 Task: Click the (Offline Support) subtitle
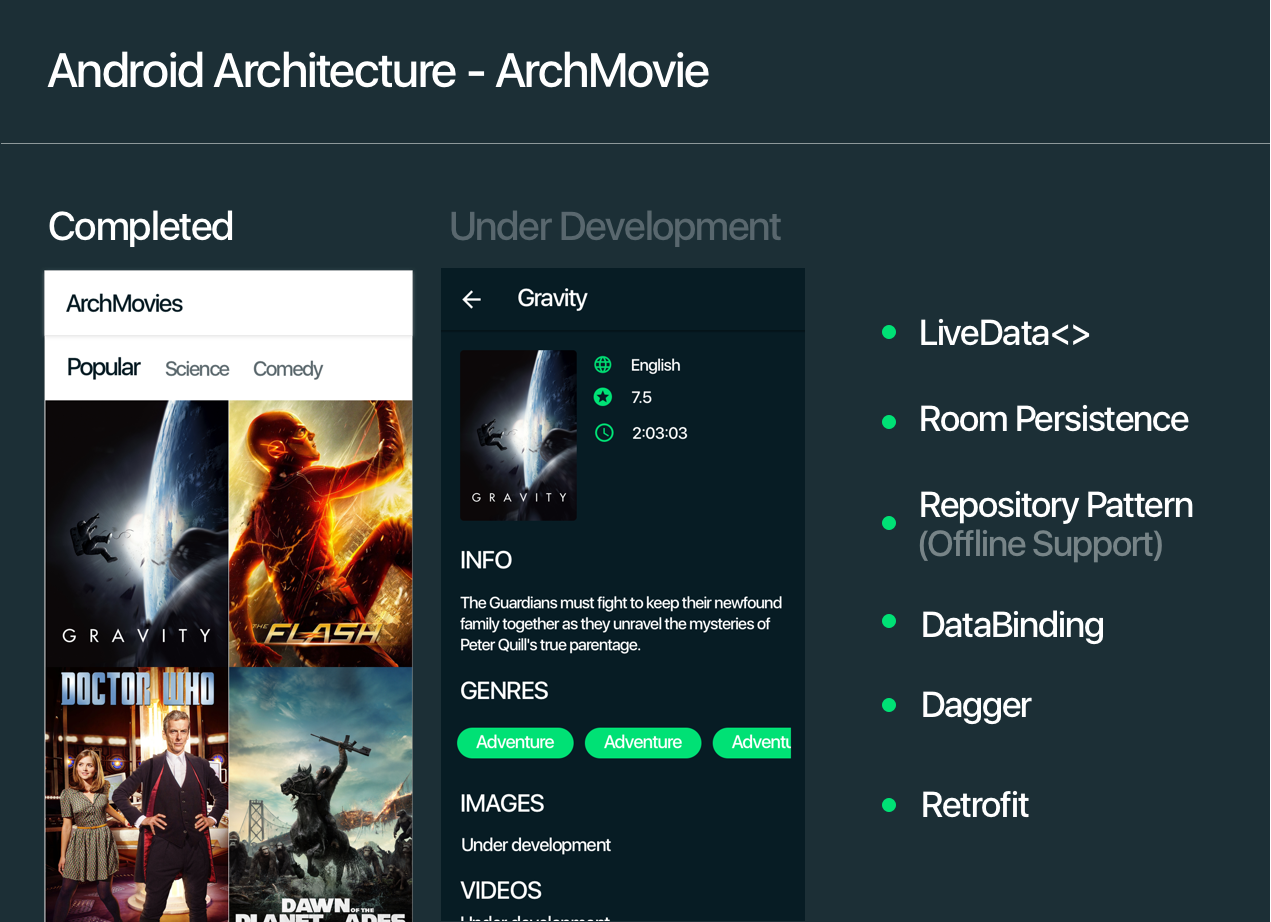click(1041, 544)
